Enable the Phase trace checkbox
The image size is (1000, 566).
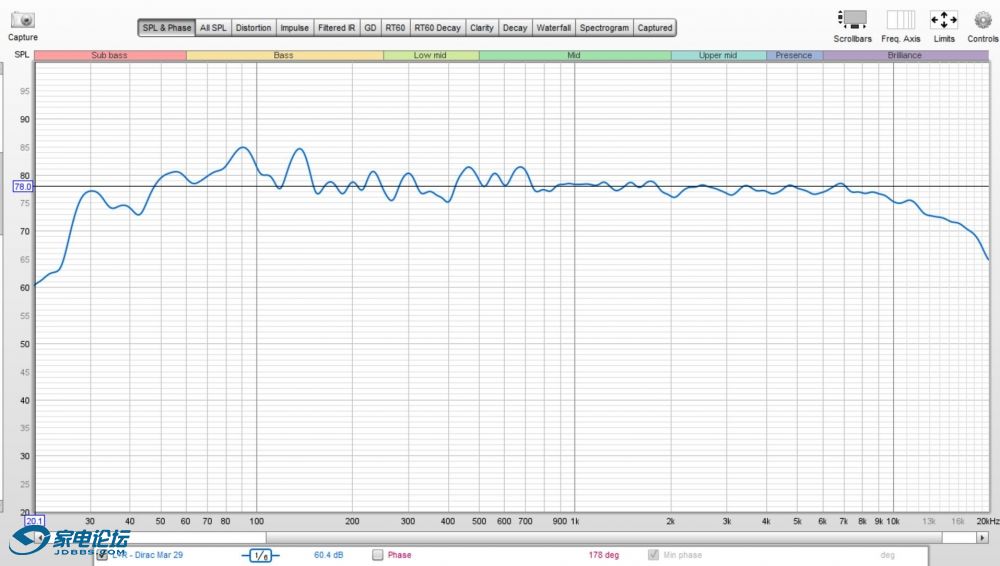pyautogui.click(x=378, y=555)
